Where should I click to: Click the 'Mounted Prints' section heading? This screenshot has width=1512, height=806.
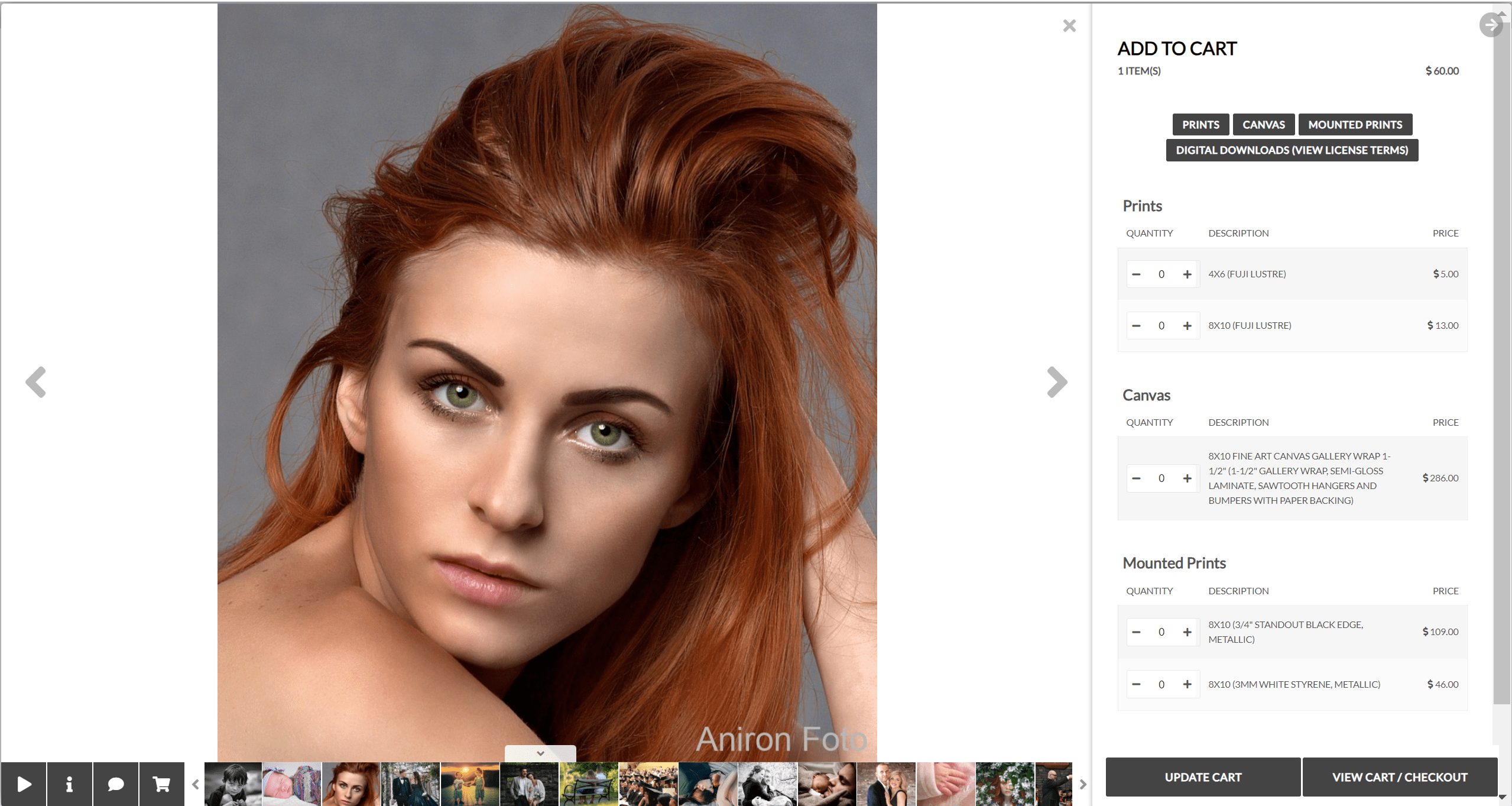click(x=1174, y=563)
